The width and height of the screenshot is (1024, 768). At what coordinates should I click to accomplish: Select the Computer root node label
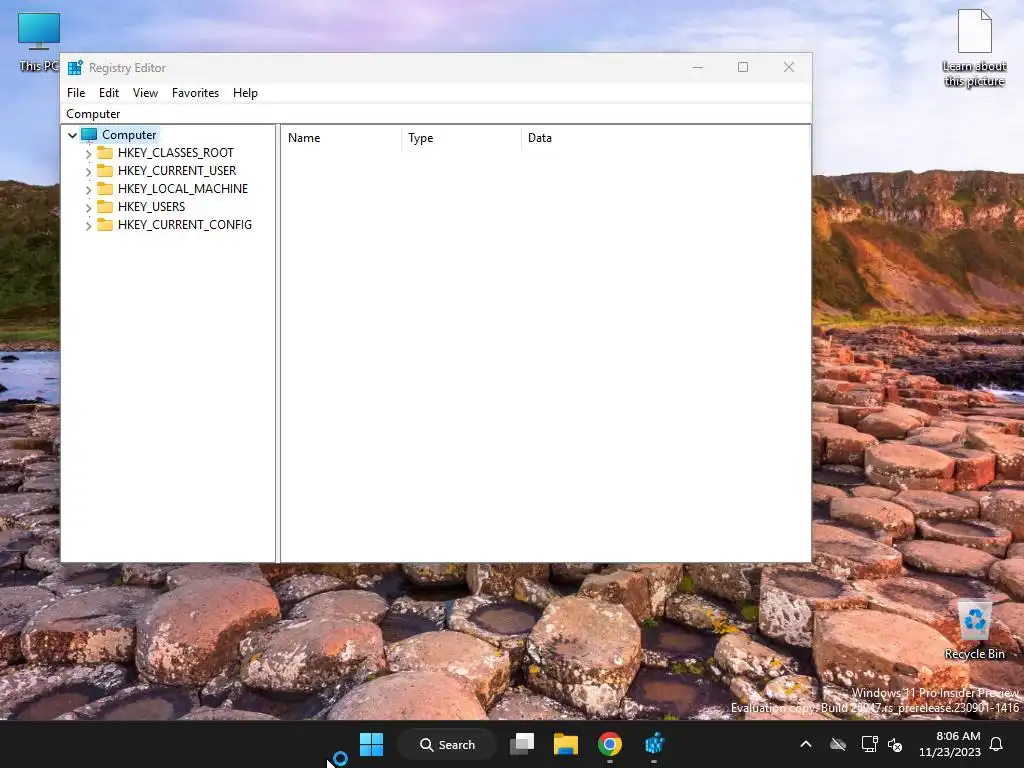(x=129, y=135)
